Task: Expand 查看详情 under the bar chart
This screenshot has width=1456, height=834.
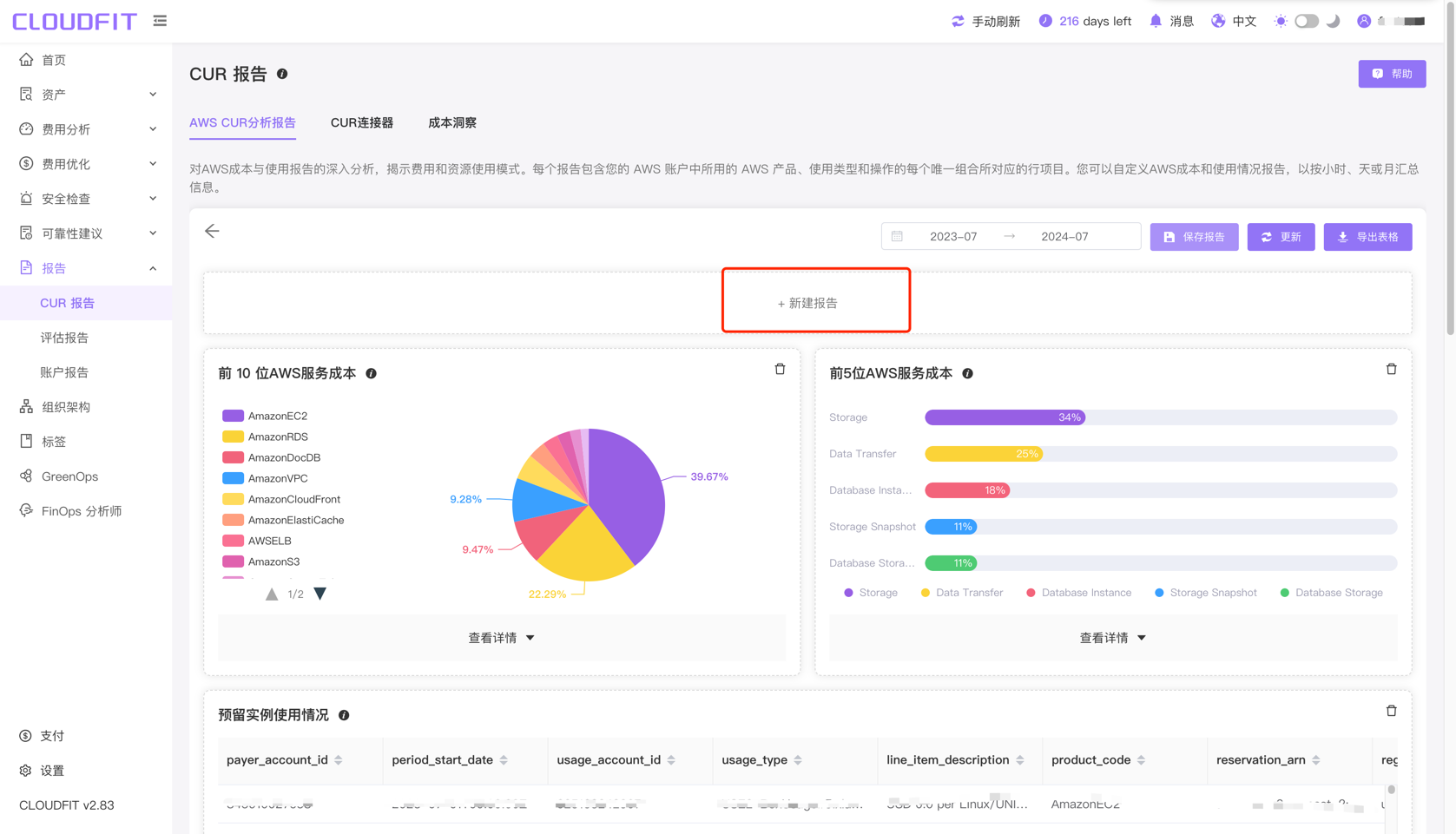Action: (x=1113, y=638)
